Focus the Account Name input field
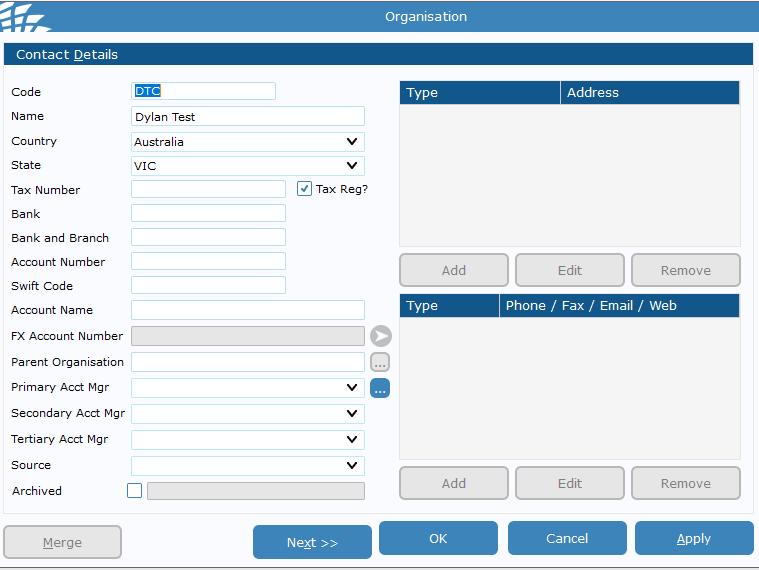The width and height of the screenshot is (759, 570). (247, 310)
